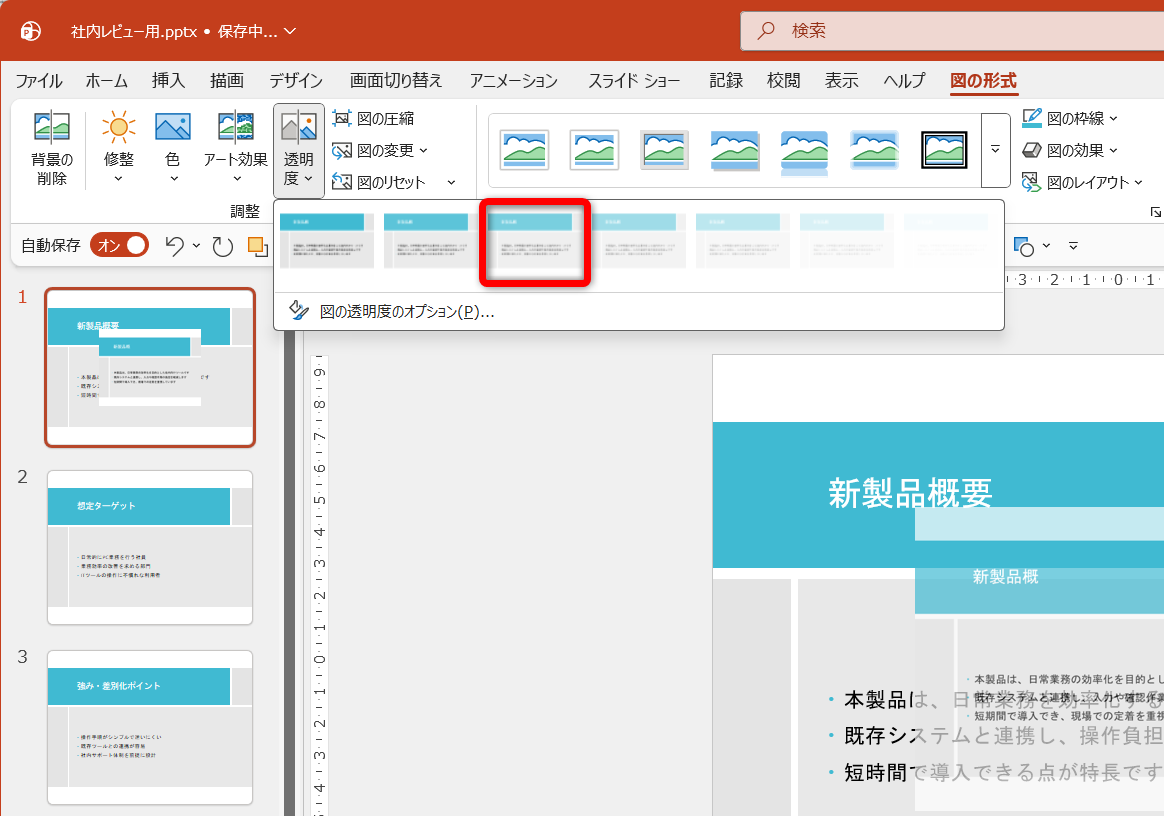This screenshot has width=1164, height=816.
Task: Switch to the スライド ショー ribbon tab
Action: pyautogui.click(x=633, y=81)
